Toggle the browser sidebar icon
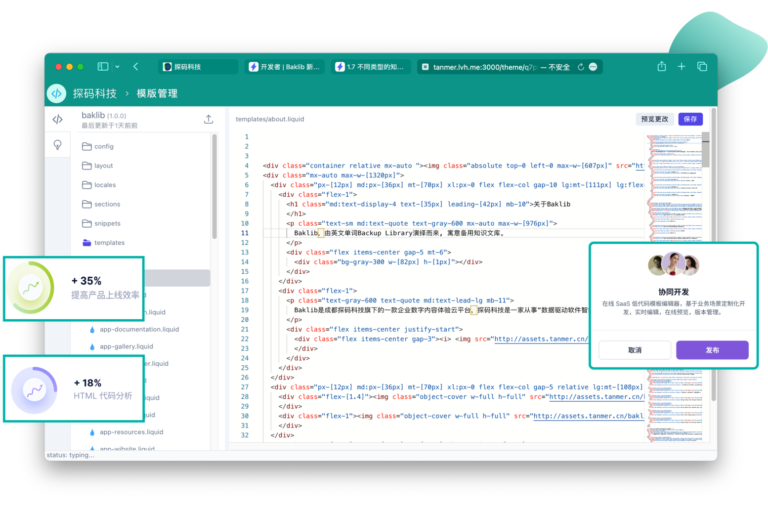The height and width of the screenshot is (512, 768). click(x=103, y=67)
